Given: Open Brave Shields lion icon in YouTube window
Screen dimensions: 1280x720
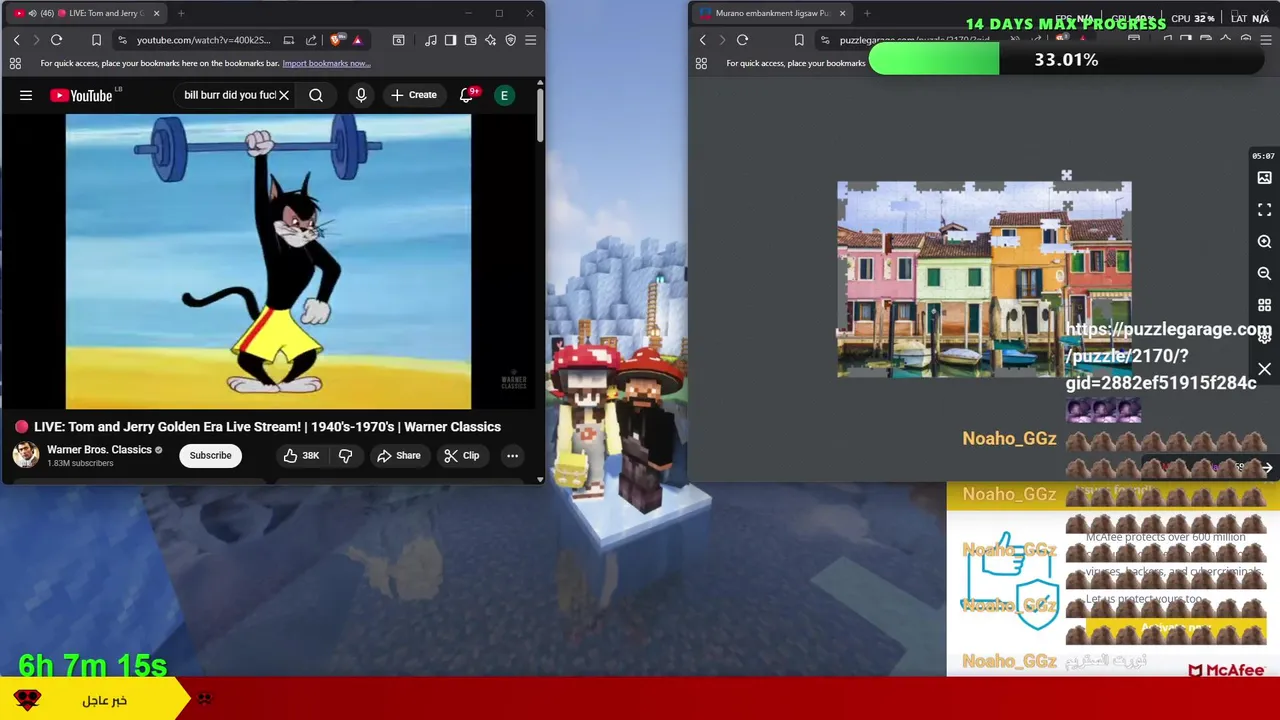Looking at the screenshot, I should click(336, 40).
